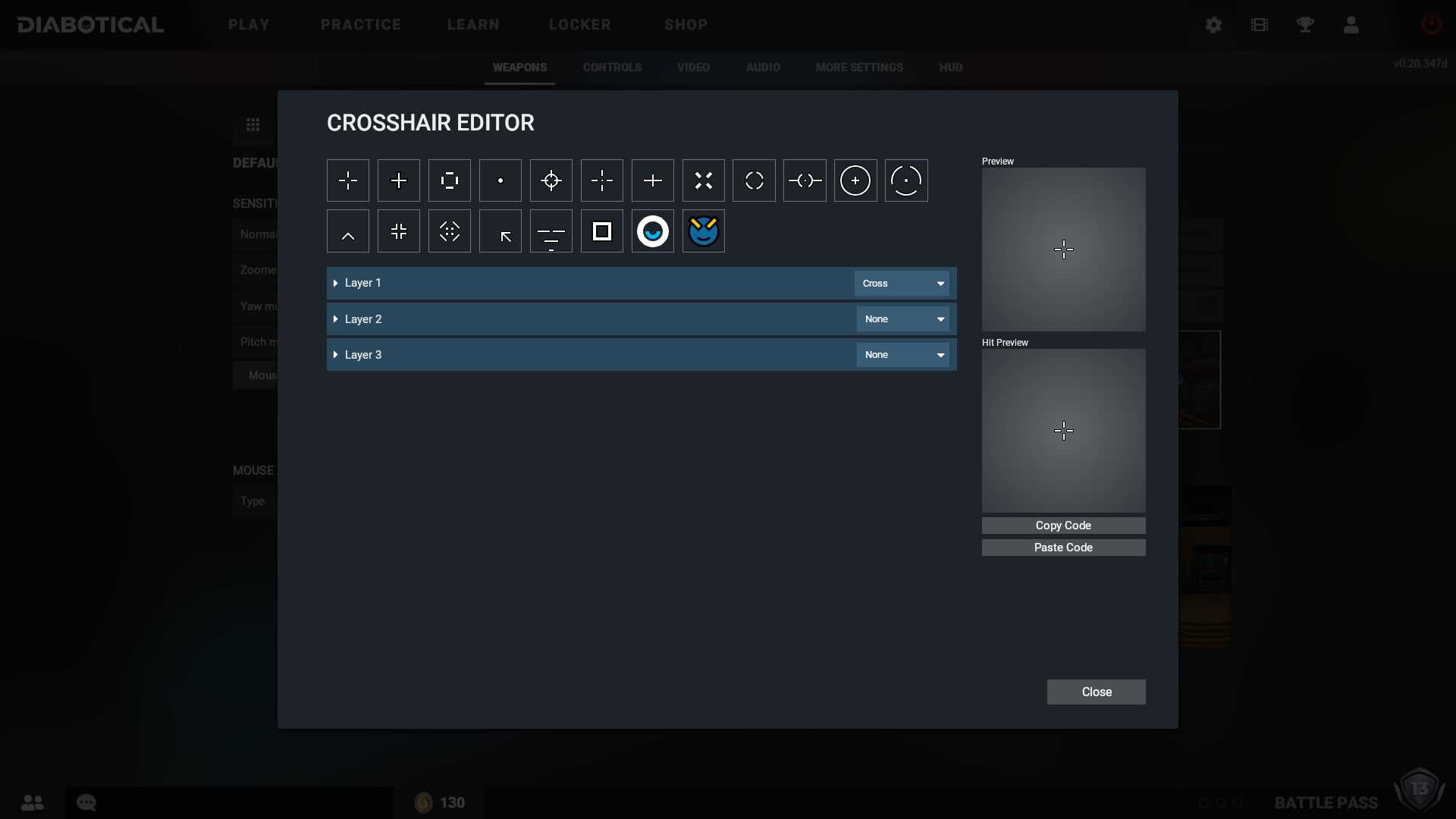The height and width of the screenshot is (819, 1456).
Task: Expand Layer 1 settings
Action: coord(336,283)
